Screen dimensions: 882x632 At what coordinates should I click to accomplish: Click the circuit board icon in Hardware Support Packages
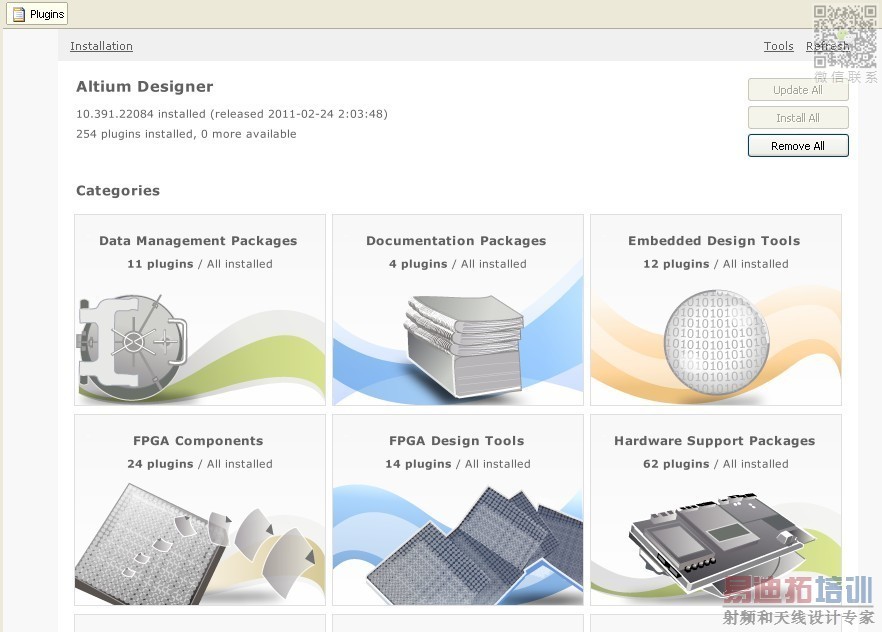coord(721,543)
